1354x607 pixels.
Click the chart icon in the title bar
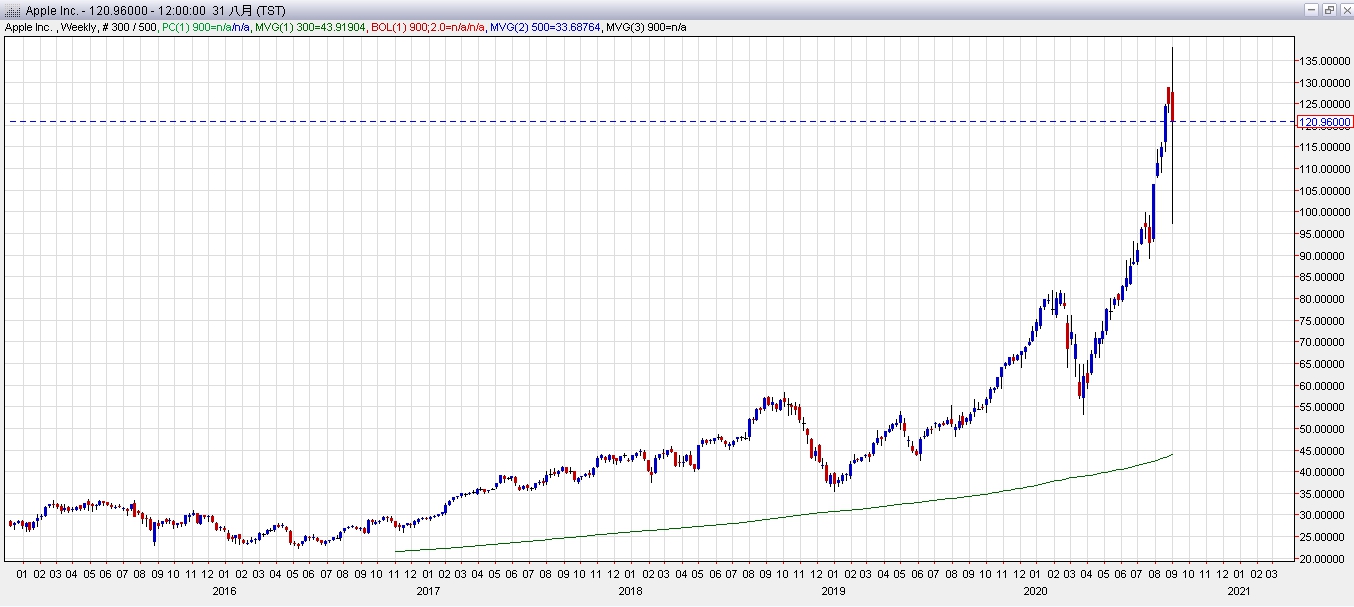[13, 10]
